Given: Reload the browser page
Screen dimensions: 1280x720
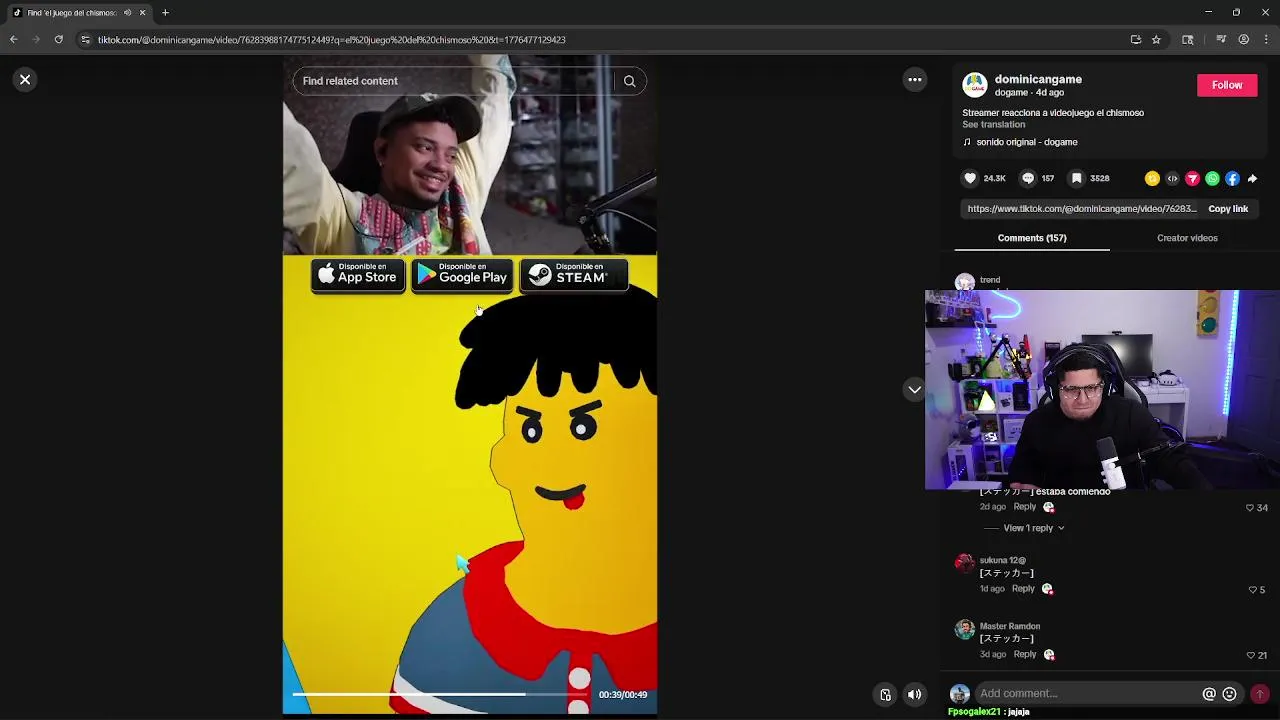Looking at the screenshot, I should [59, 40].
